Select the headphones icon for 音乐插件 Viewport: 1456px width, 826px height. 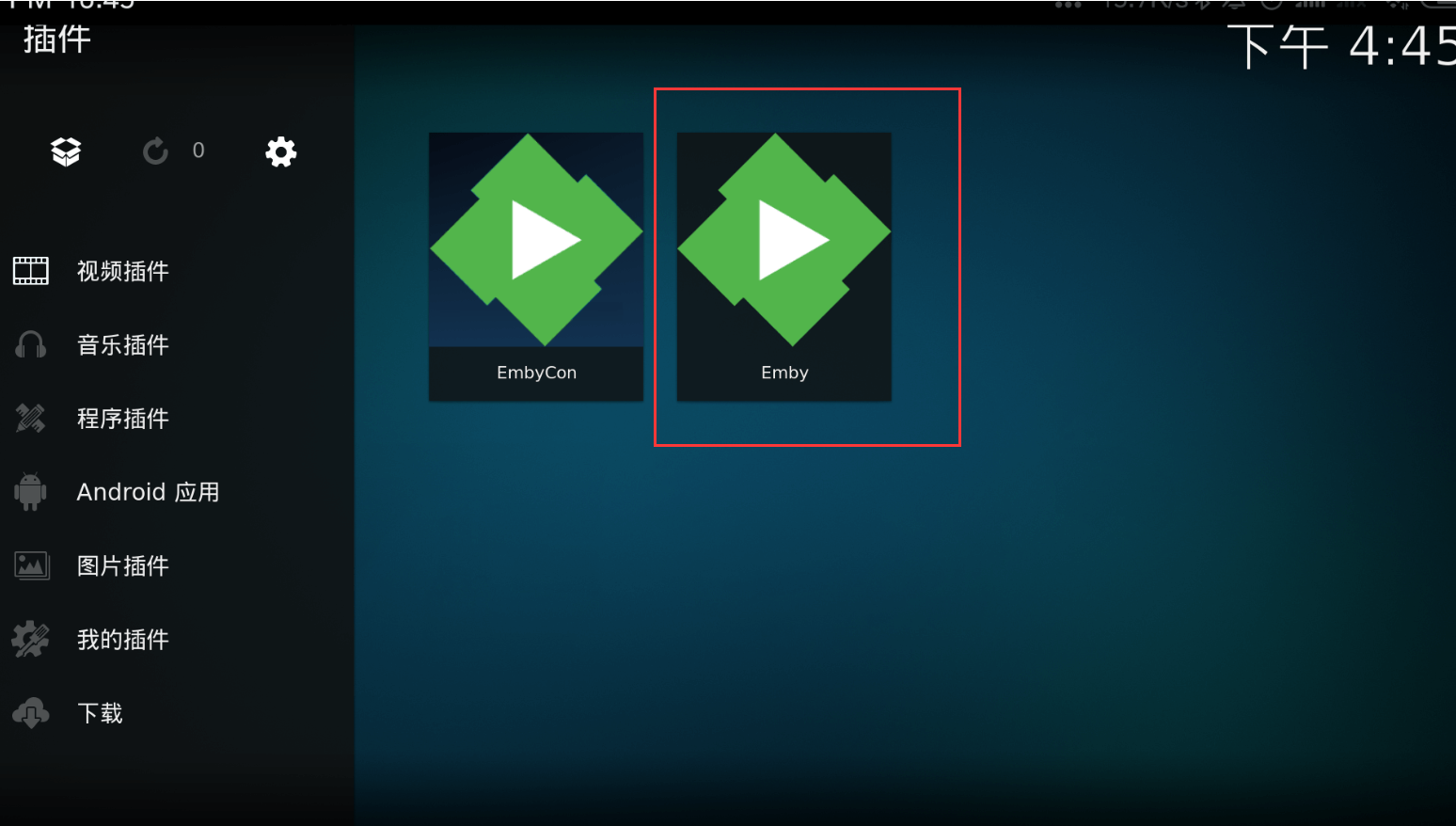click(31, 344)
